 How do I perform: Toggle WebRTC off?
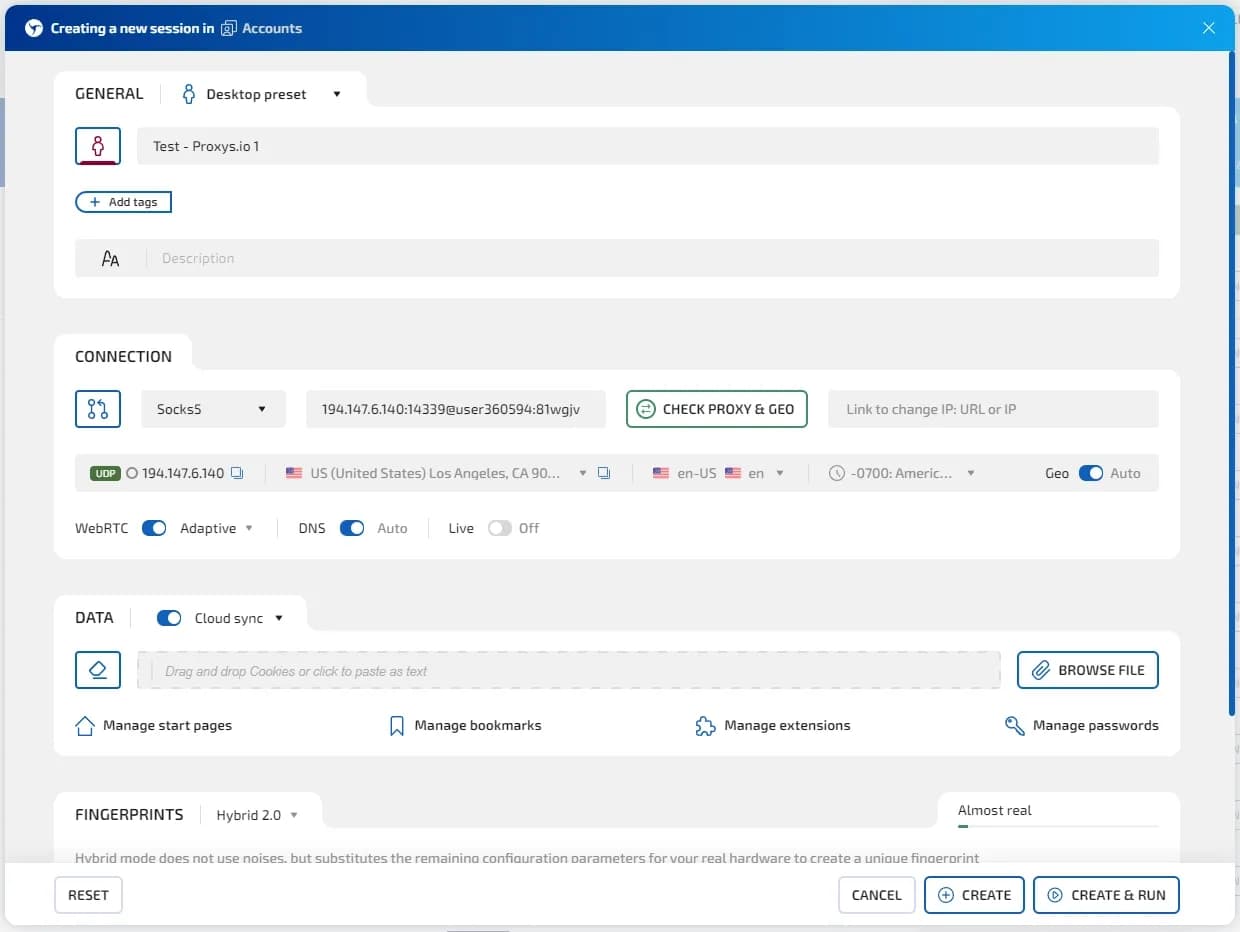pos(154,527)
